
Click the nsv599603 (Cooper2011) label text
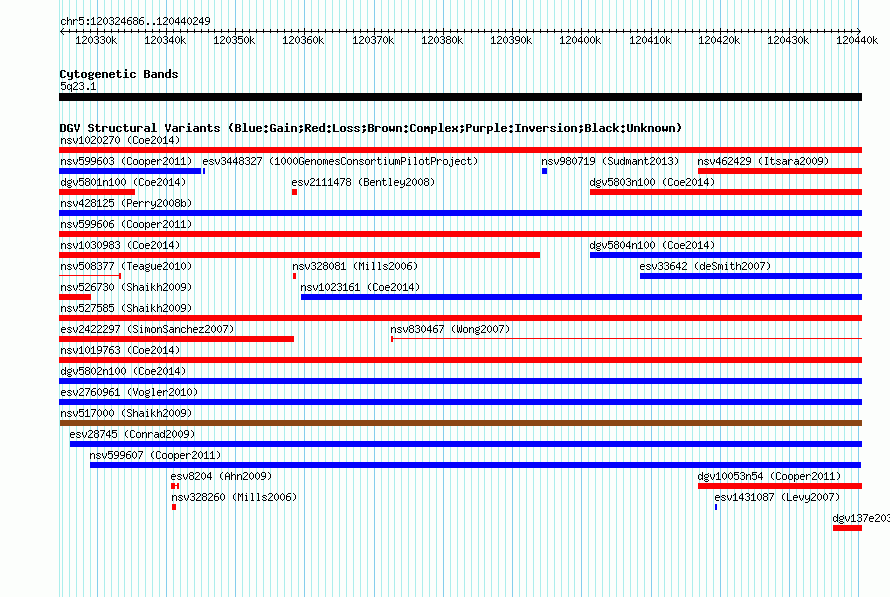pyautogui.click(x=126, y=161)
